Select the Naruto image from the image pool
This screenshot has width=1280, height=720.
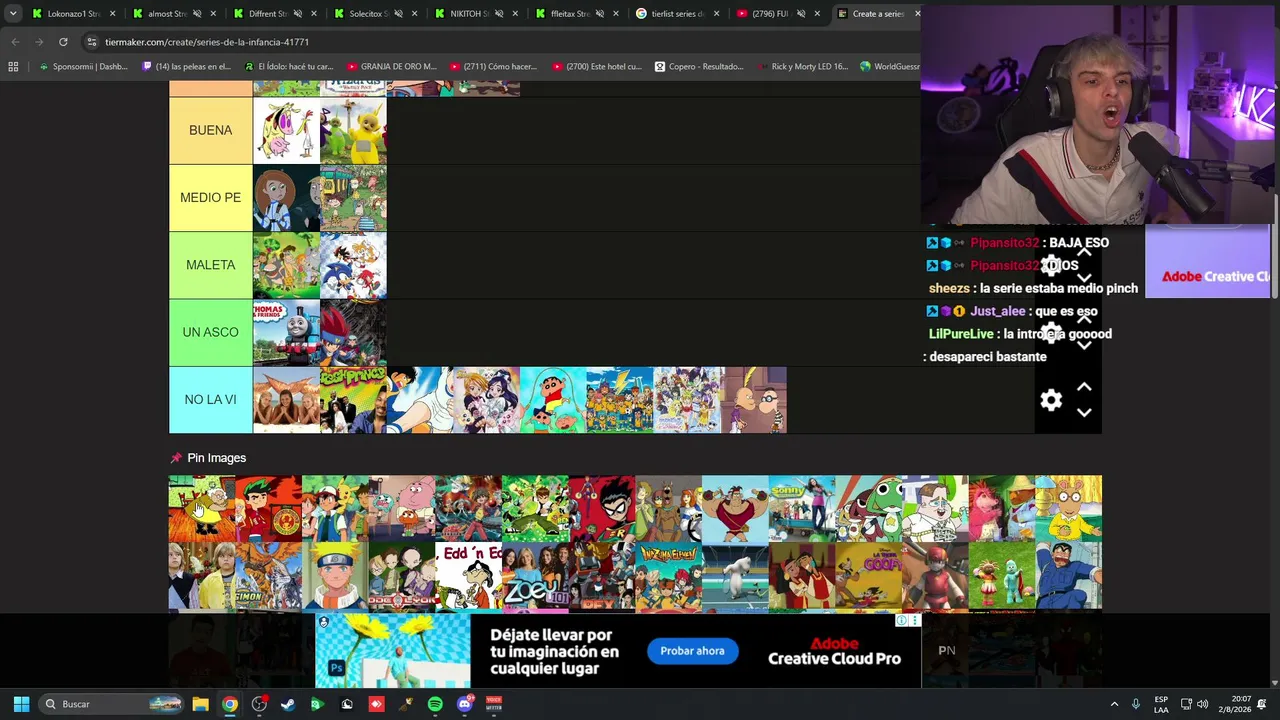(335, 575)
